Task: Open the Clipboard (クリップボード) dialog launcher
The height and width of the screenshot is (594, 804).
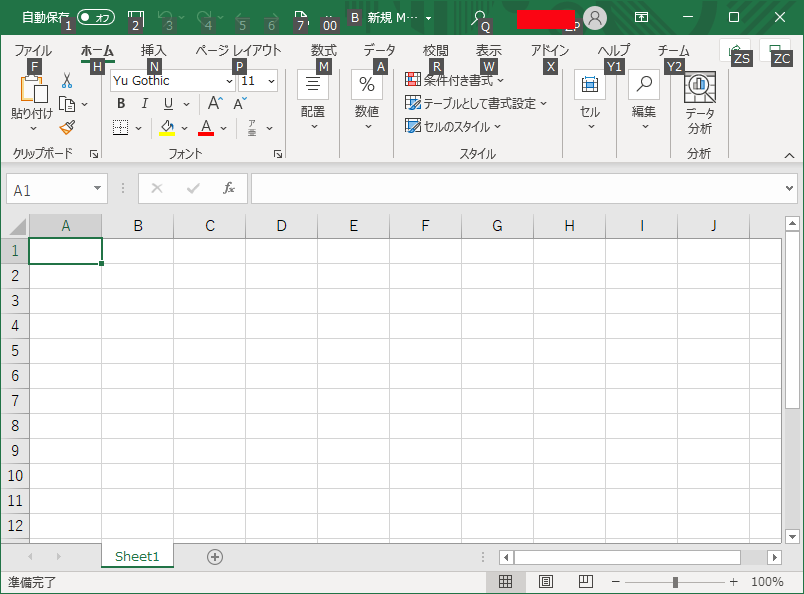Action: [x=94, y=154]
